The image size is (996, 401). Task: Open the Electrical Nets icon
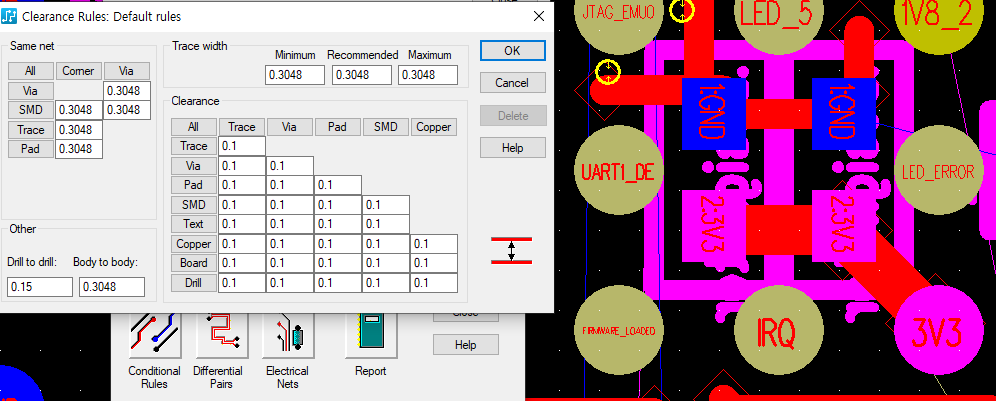[x=287, y=337]
